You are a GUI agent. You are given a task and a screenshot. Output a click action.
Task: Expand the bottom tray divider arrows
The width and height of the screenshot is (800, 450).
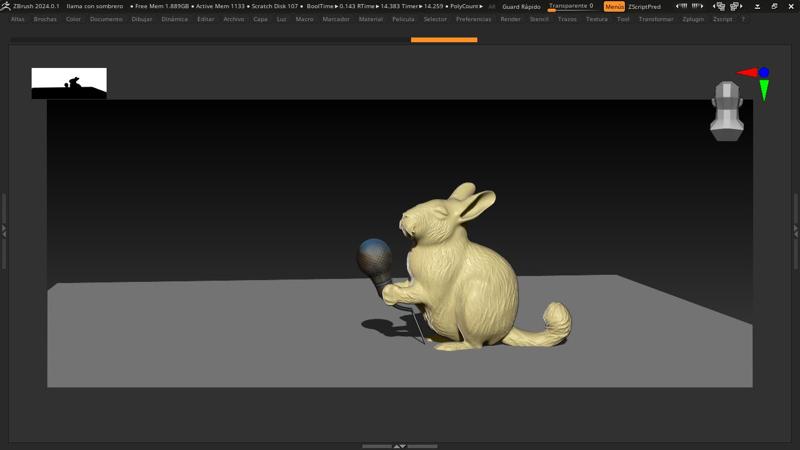399,446
